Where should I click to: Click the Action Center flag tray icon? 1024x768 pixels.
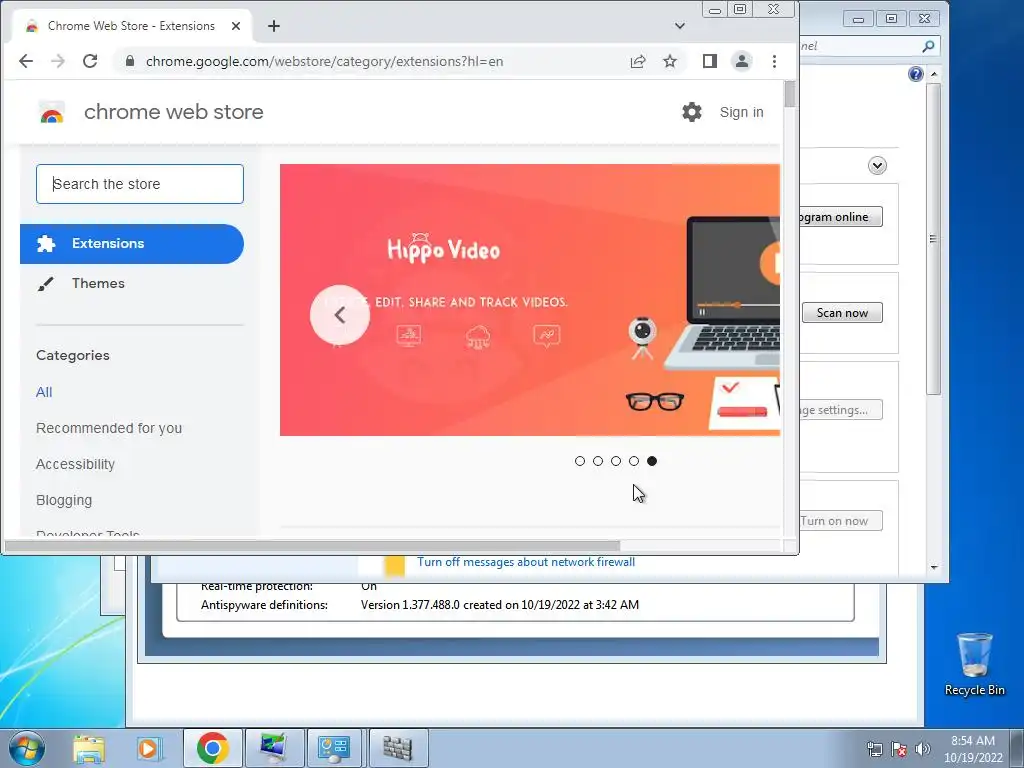899,750
